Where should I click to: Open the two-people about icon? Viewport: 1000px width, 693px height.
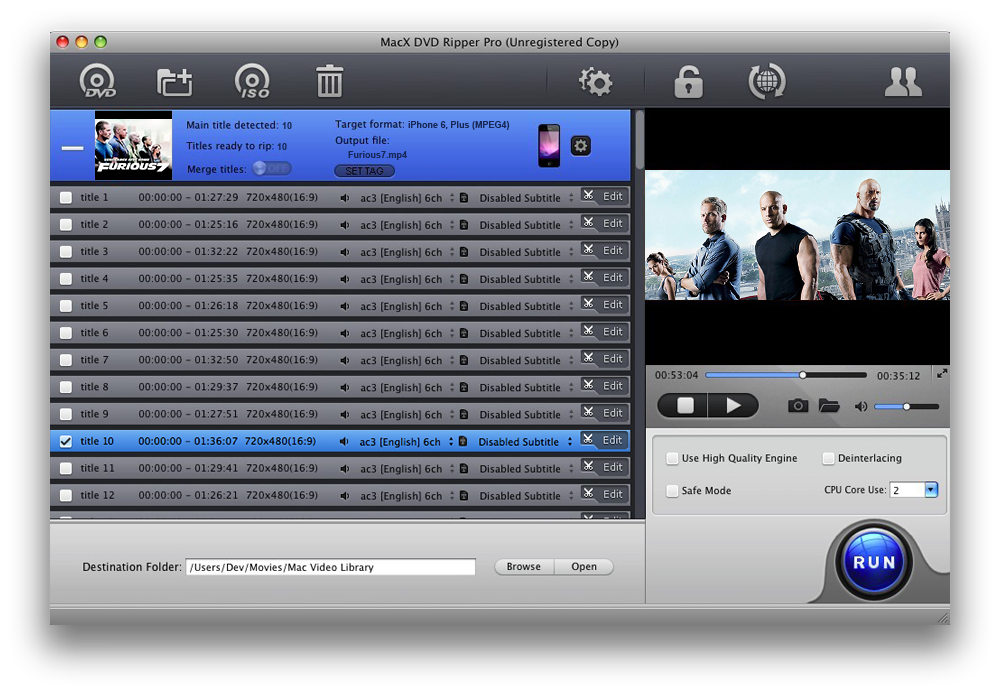tap(903, 82)
